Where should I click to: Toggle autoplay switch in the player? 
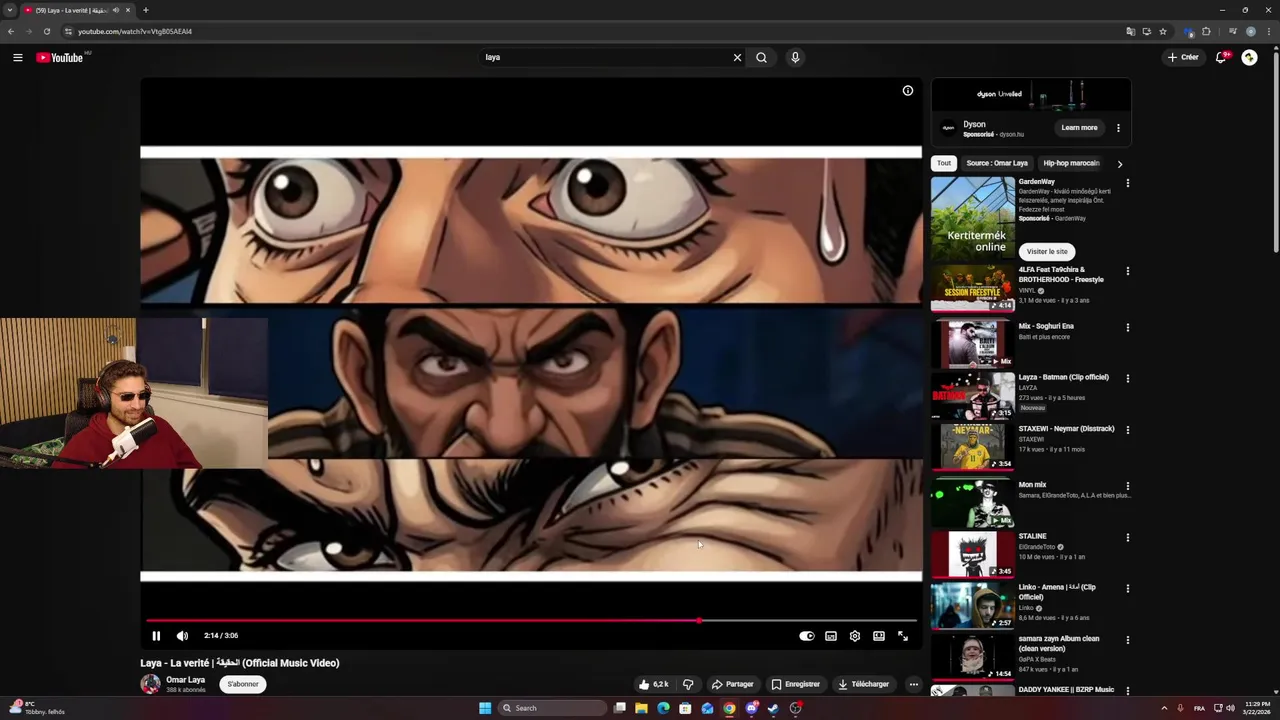pos(807,636)
